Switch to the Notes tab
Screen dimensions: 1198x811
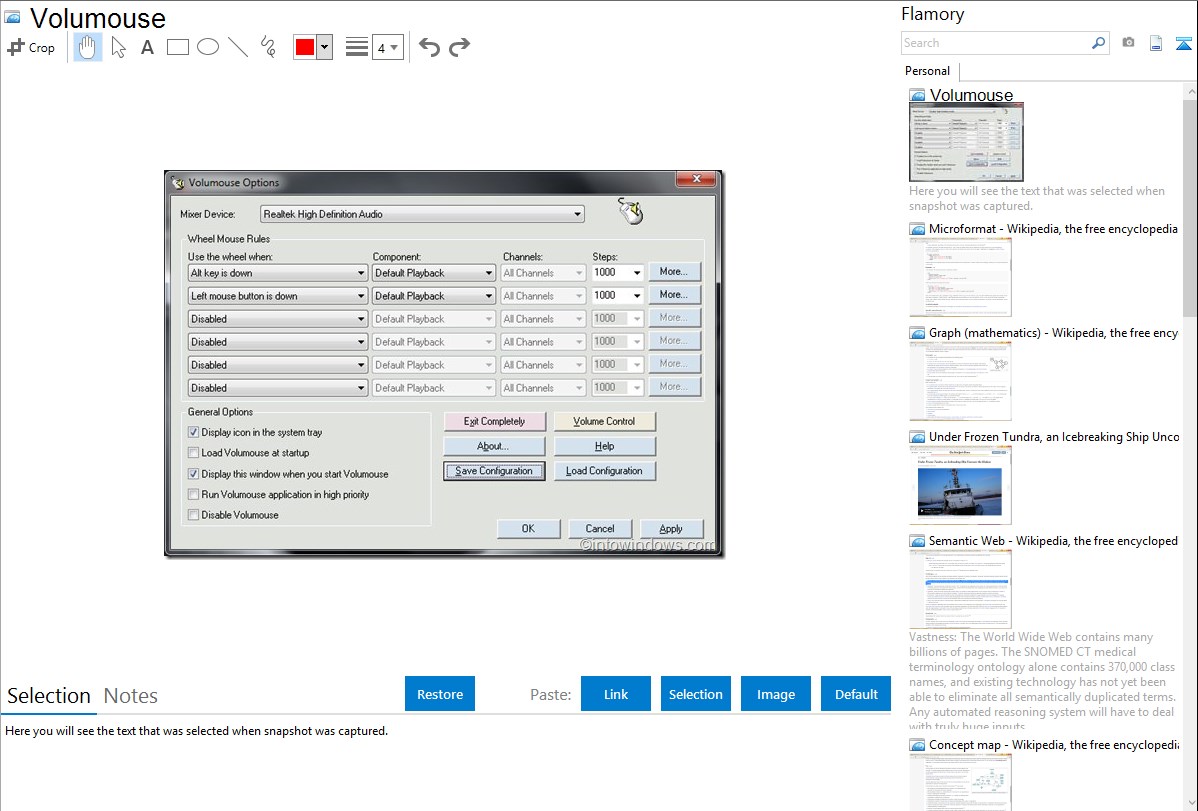tap(131, 696)
